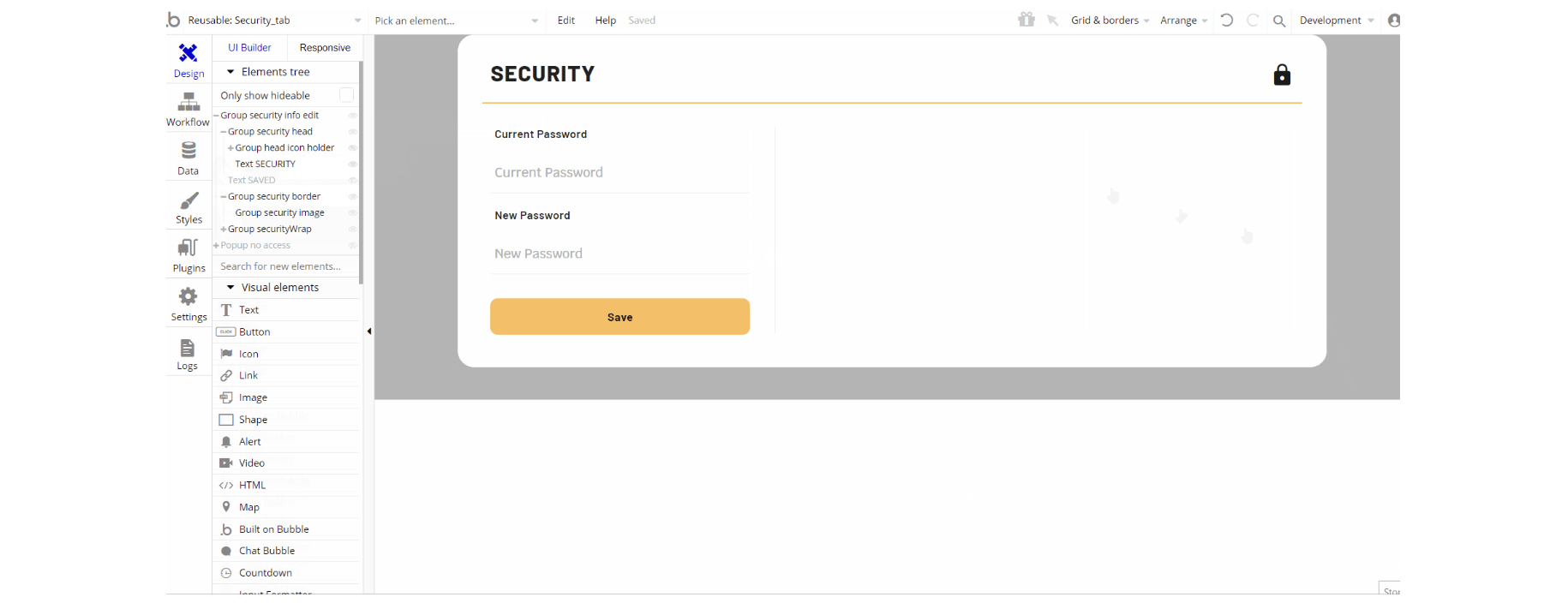Viewport: 1568px width, 603px height.
Task: Open the user account avatar icon
Action: click(1394, 21)
